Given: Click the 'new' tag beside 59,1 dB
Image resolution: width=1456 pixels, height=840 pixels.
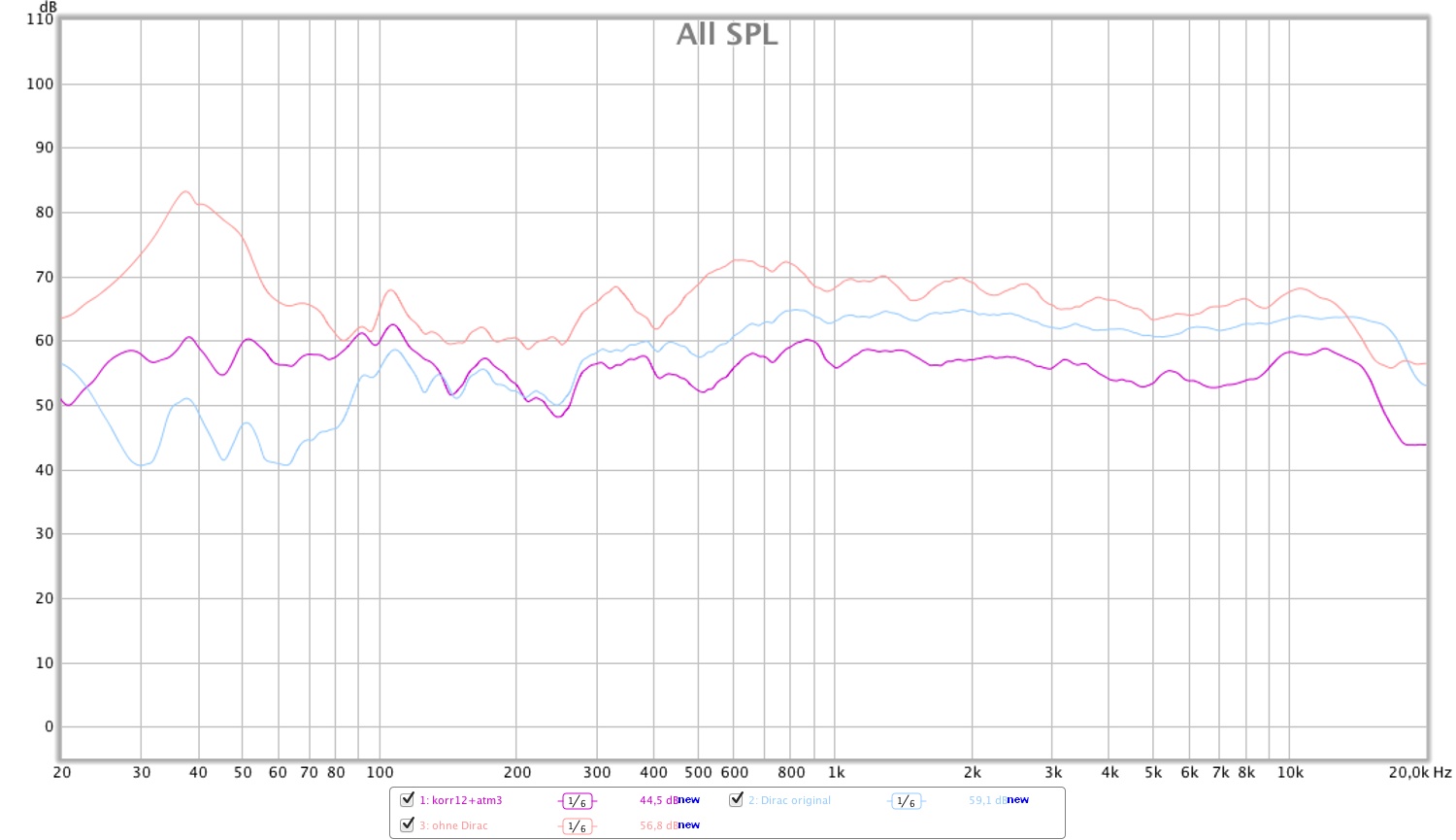Looking at the screenshot, I should pos(1018,800).
